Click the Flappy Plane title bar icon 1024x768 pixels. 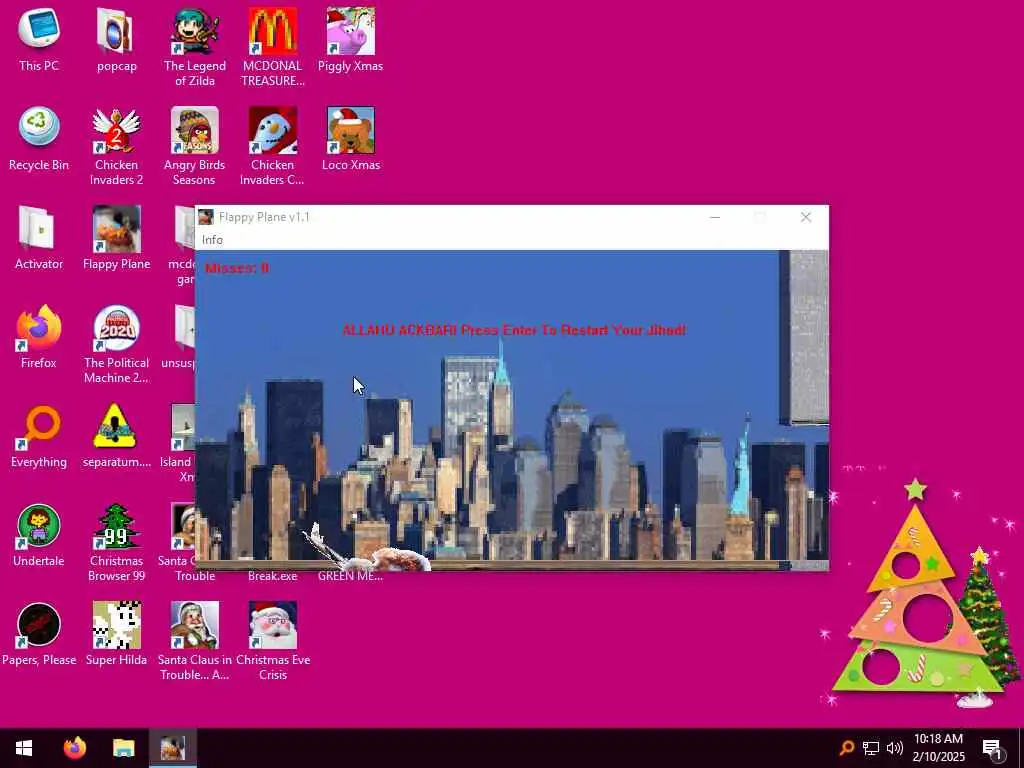coord(206,217)
